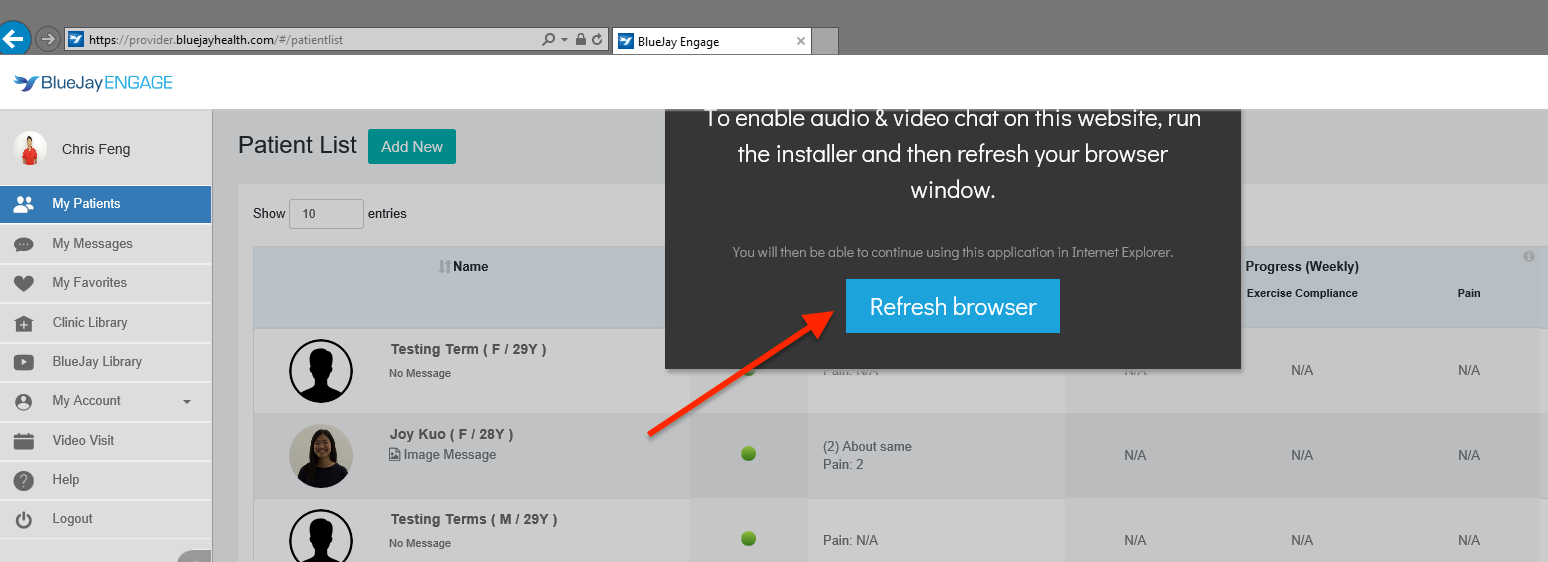Click the Patient List heading
The height and width of the screenshot is (562, 1548).
(x=297, y=145)
